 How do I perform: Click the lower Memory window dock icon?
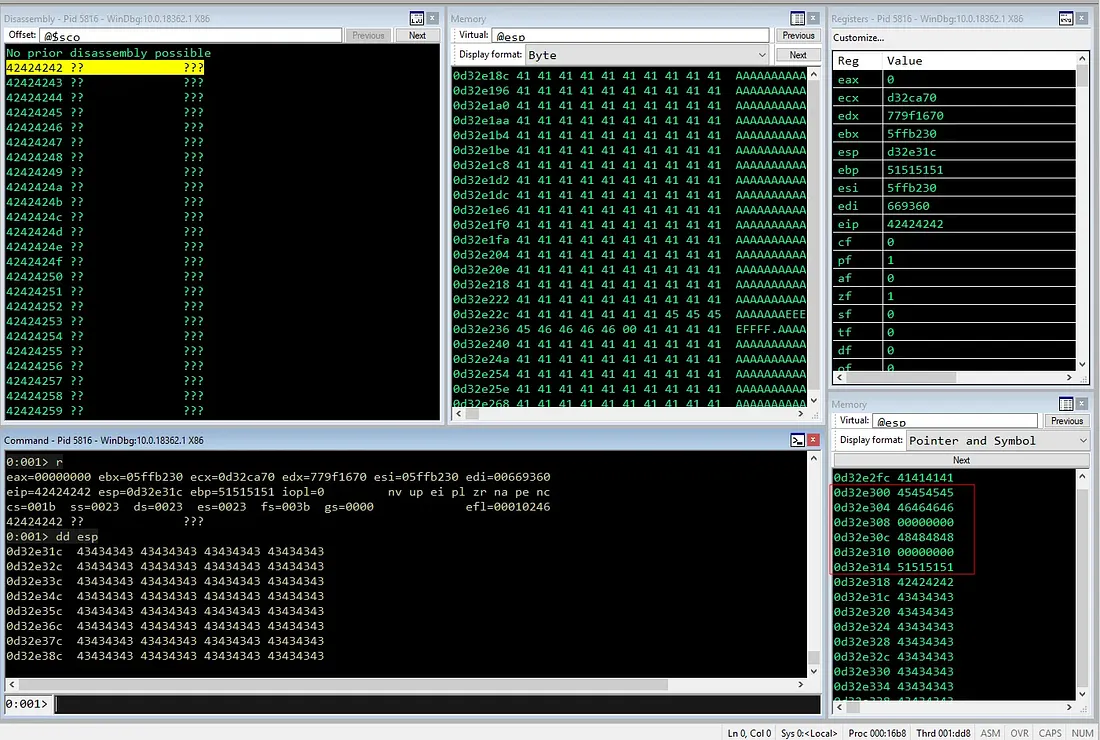click(x=1066, y=403)
